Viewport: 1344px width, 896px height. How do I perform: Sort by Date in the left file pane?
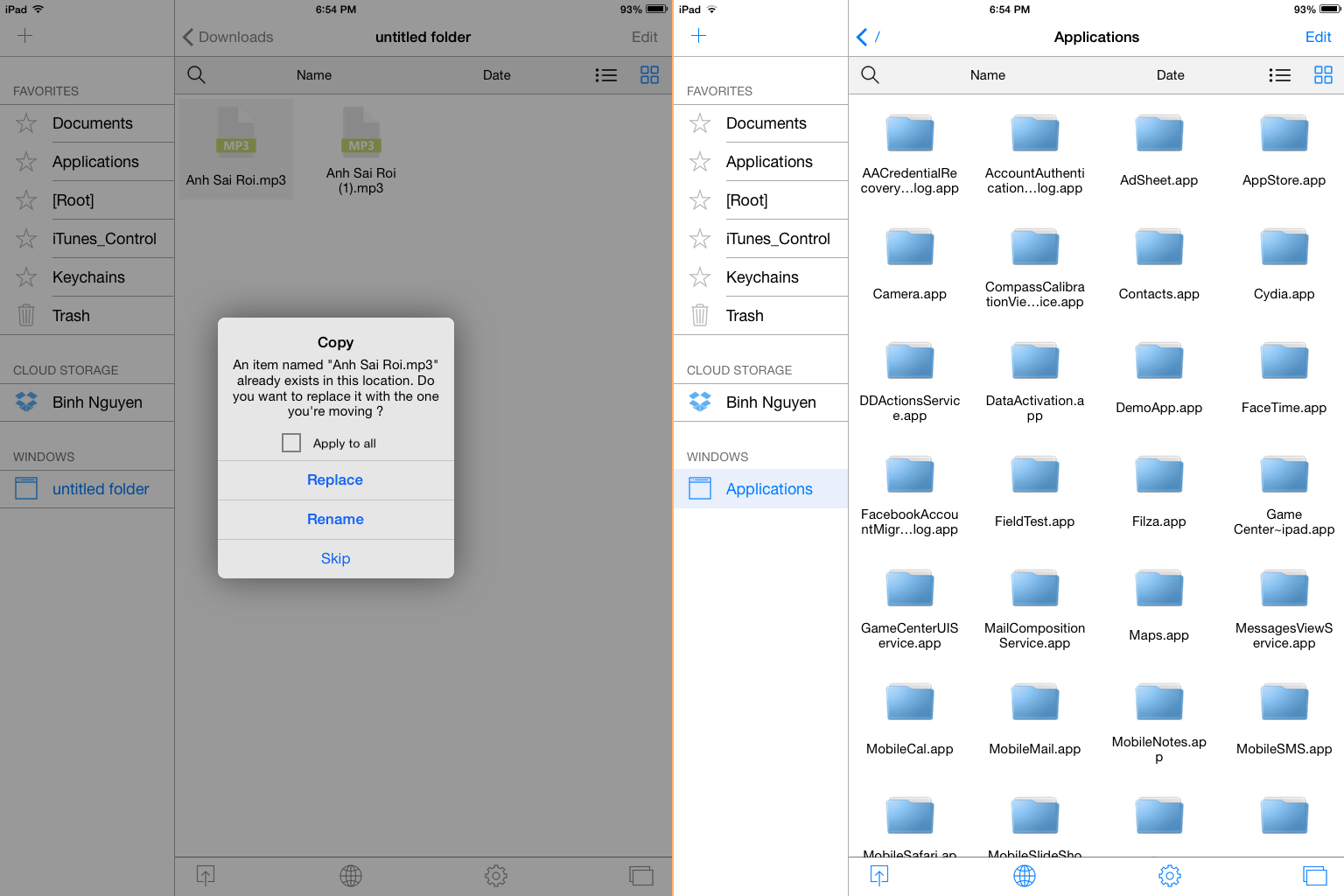[x=496, y=75]
